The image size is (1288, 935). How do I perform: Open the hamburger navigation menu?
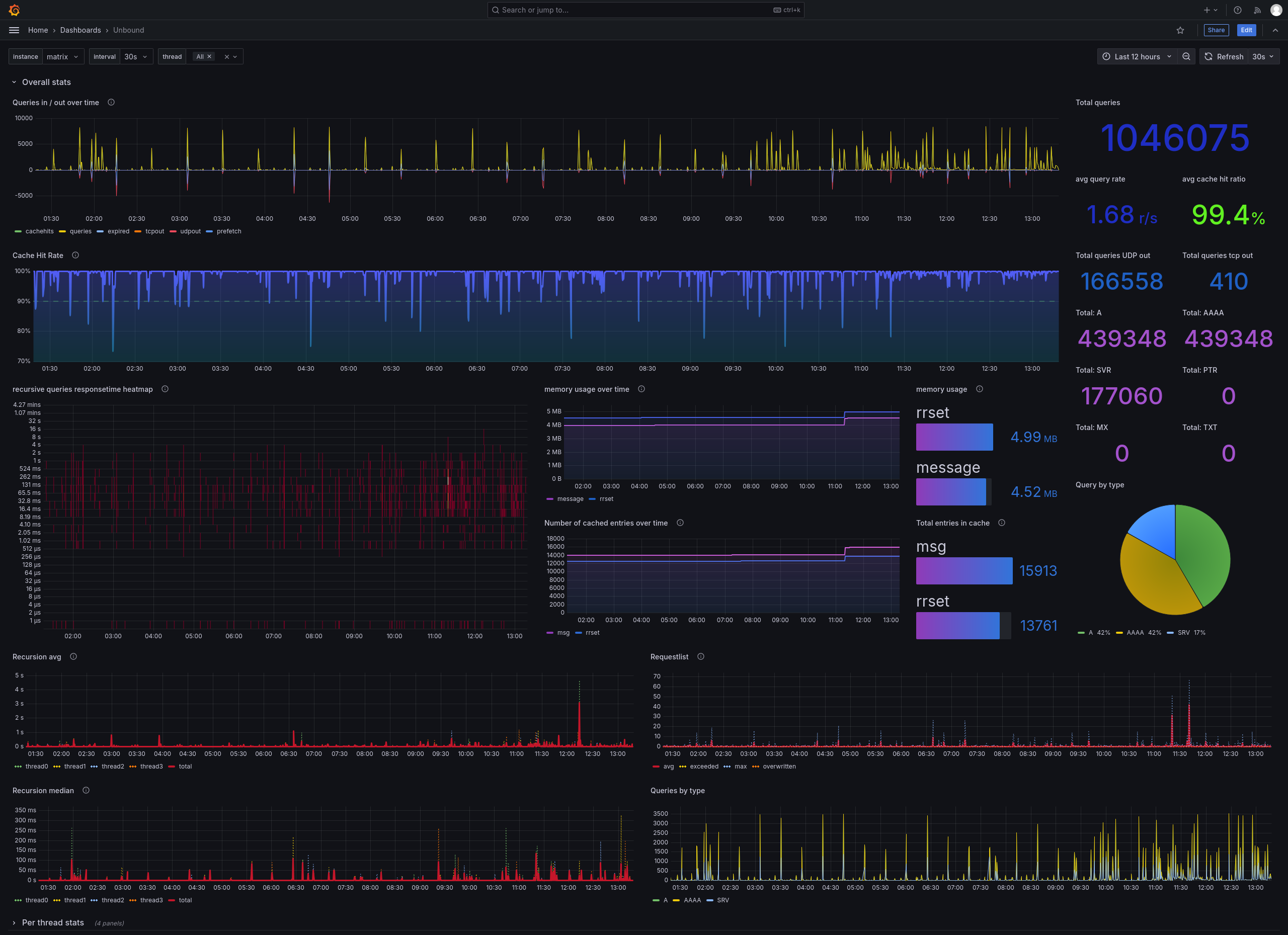pyautogui.click(x=14, y=30)
